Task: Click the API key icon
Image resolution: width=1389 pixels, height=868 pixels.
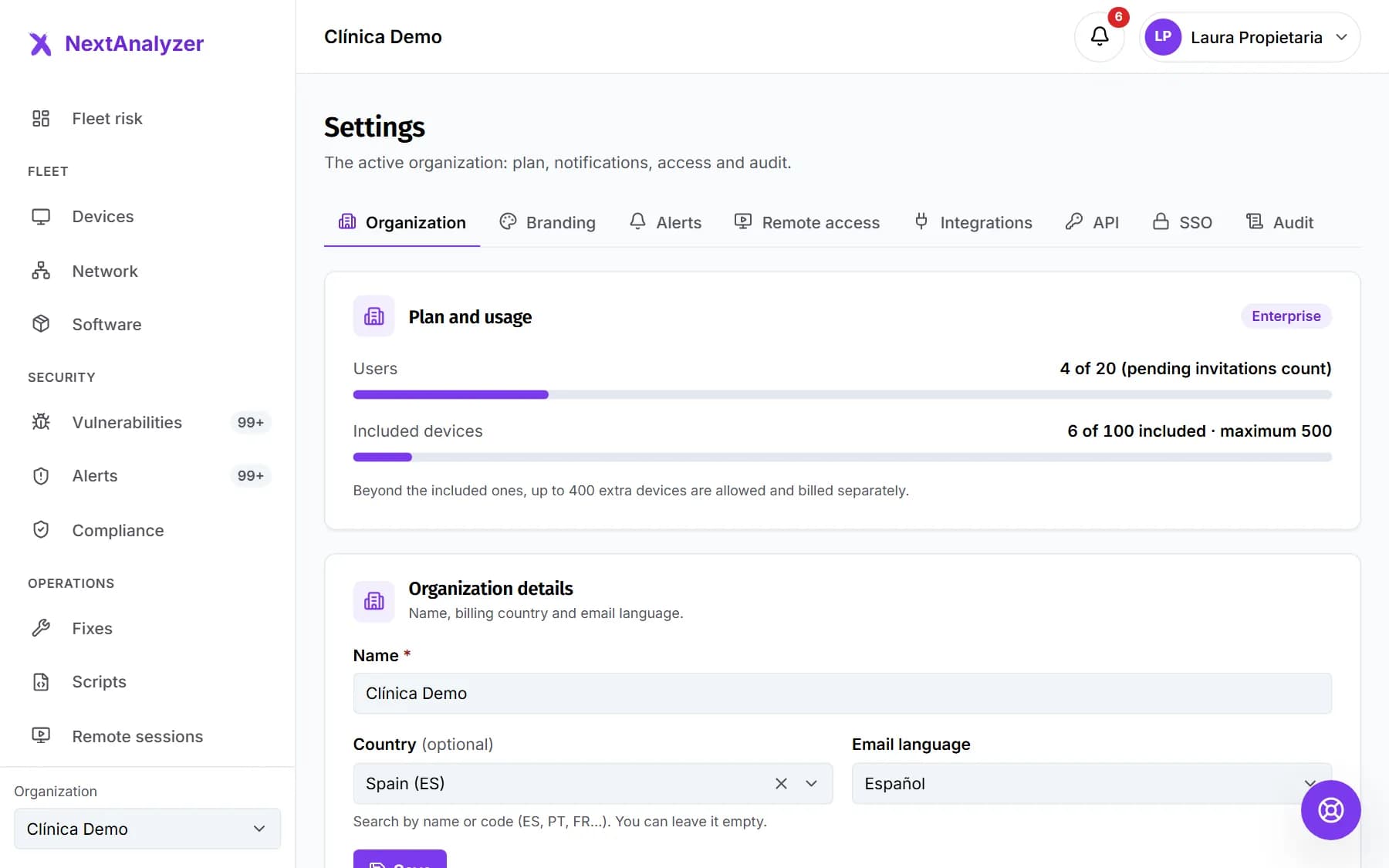Action: click(x=1074, y=222)
